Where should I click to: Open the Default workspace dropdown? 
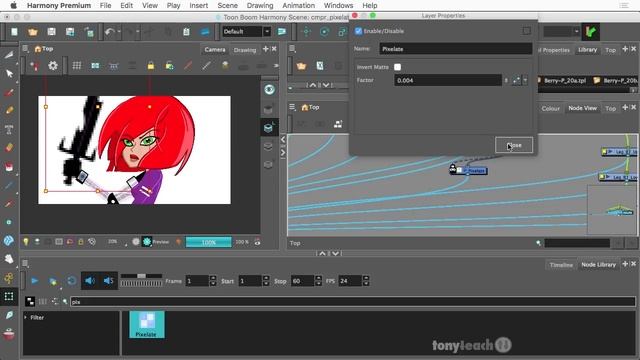click(x=267, y=31)
